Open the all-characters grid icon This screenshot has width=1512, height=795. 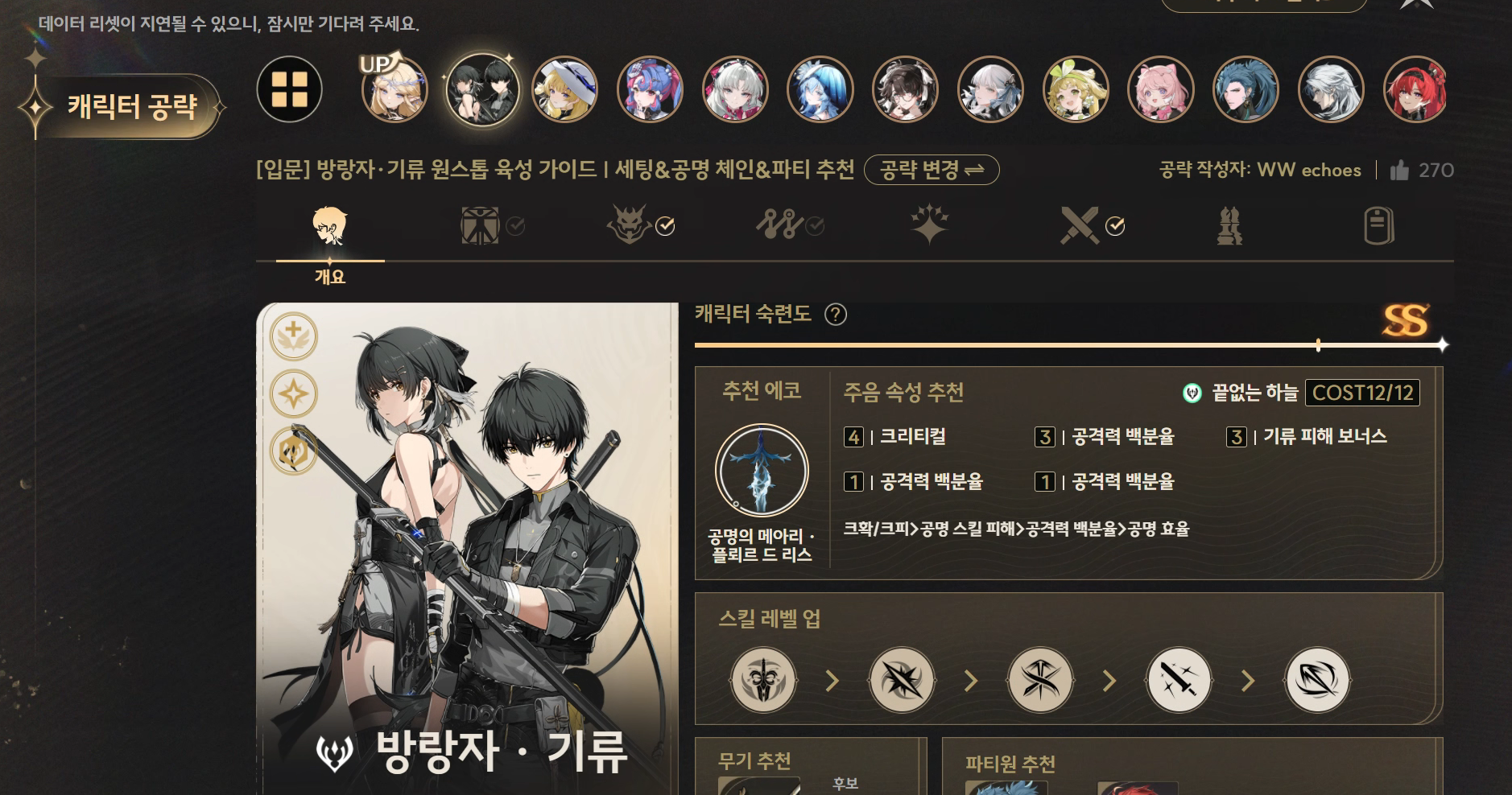[x=290, y=89]
